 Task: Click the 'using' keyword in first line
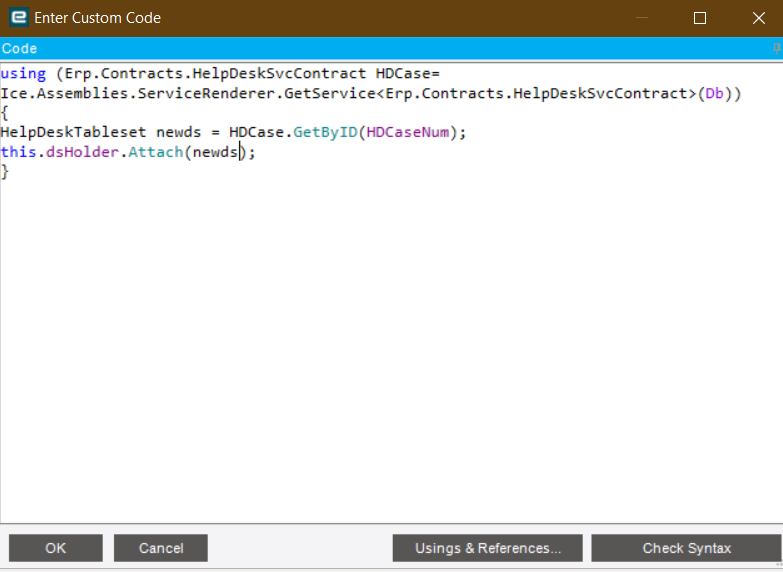click(x=23, y=74)
